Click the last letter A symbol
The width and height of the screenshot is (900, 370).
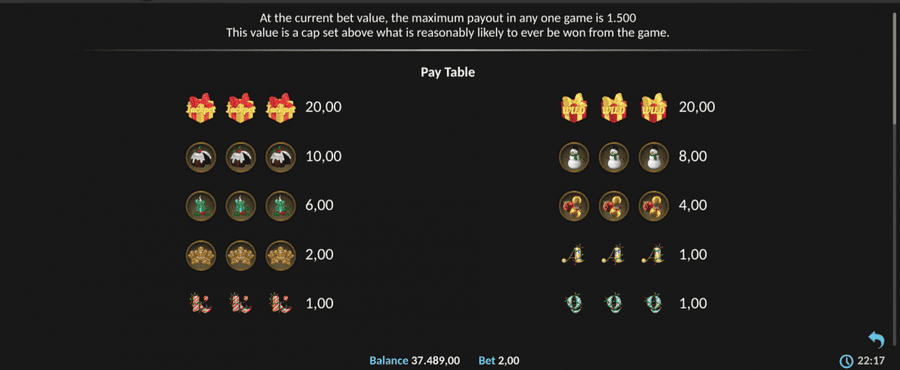tap(653, 254)
